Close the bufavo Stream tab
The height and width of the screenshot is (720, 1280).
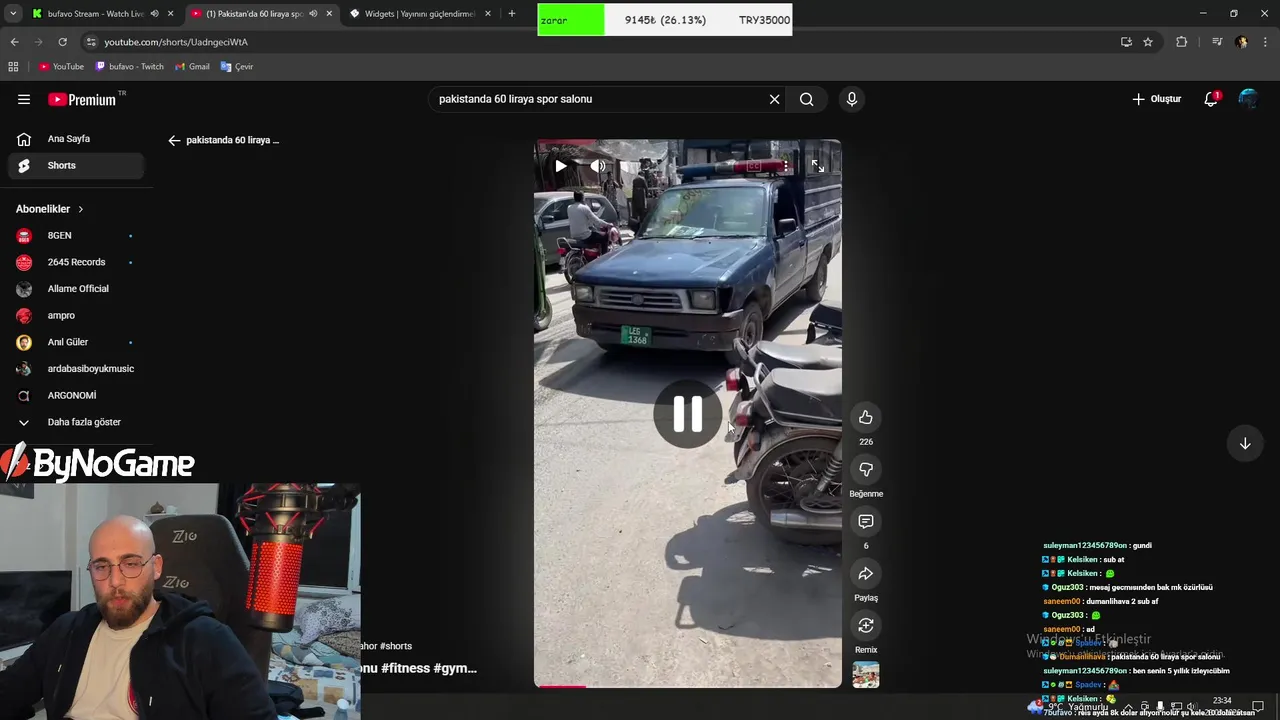point(170,13)
